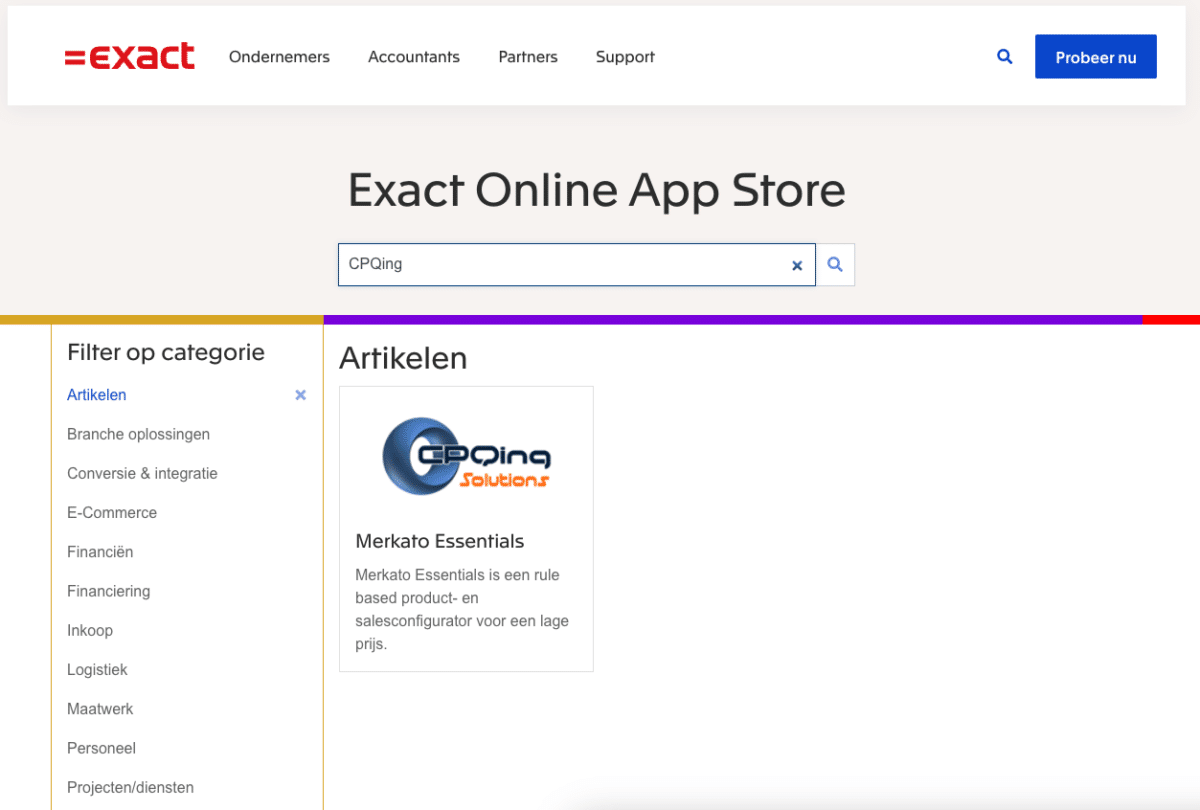Select the Logistiek category
This screenshot has width=1200, height=810.
pos(97,669)
